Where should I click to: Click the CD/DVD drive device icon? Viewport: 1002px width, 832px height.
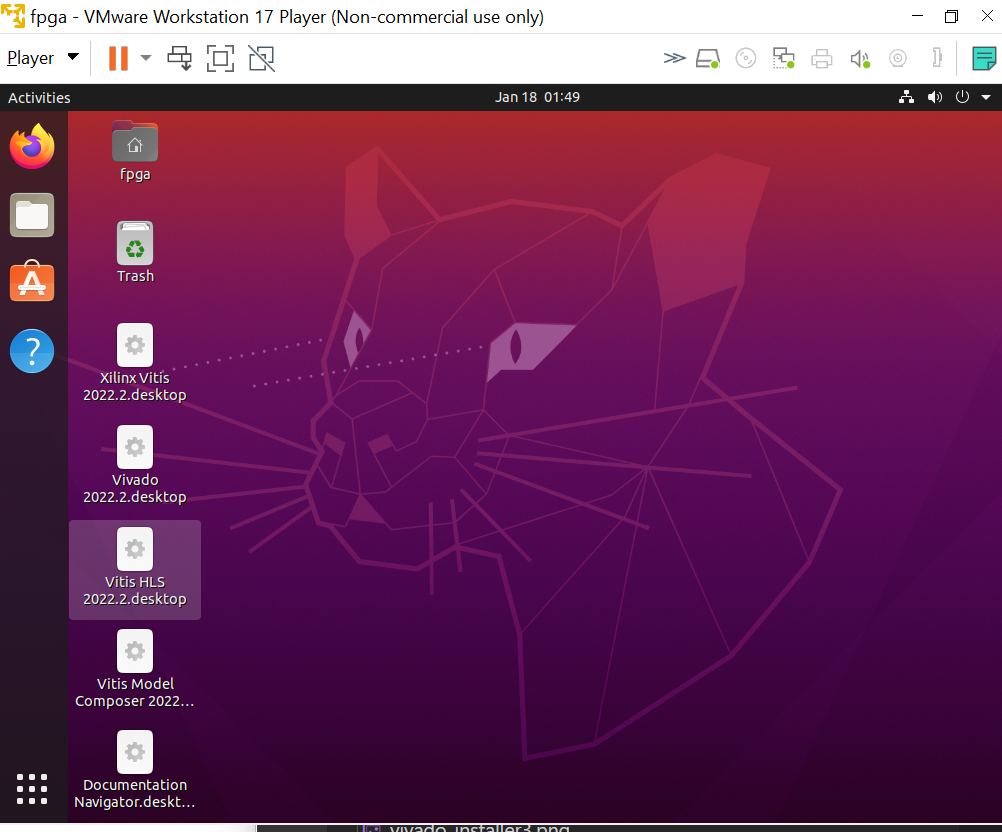pos(746,58)
